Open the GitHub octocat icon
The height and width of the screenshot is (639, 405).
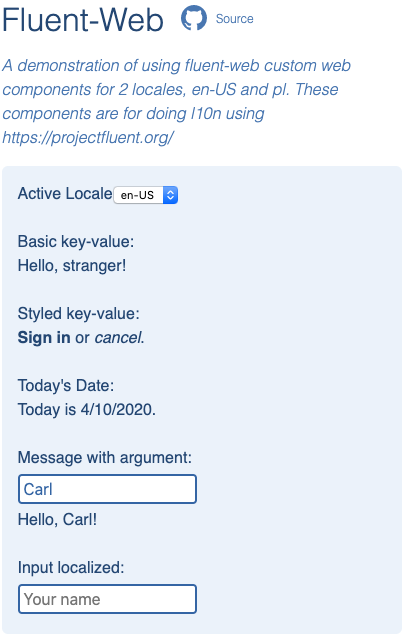click(x=194, y=18)
